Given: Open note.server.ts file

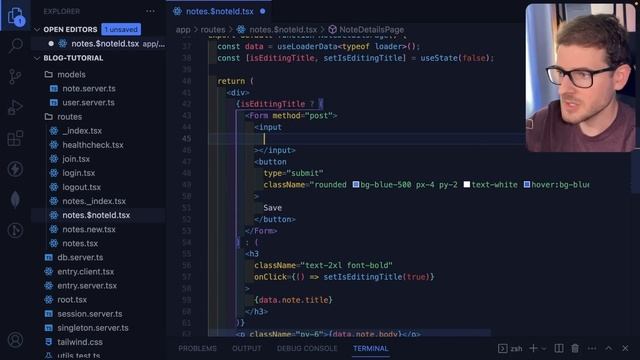Looking at the screenshot, I should click(89, 89).
